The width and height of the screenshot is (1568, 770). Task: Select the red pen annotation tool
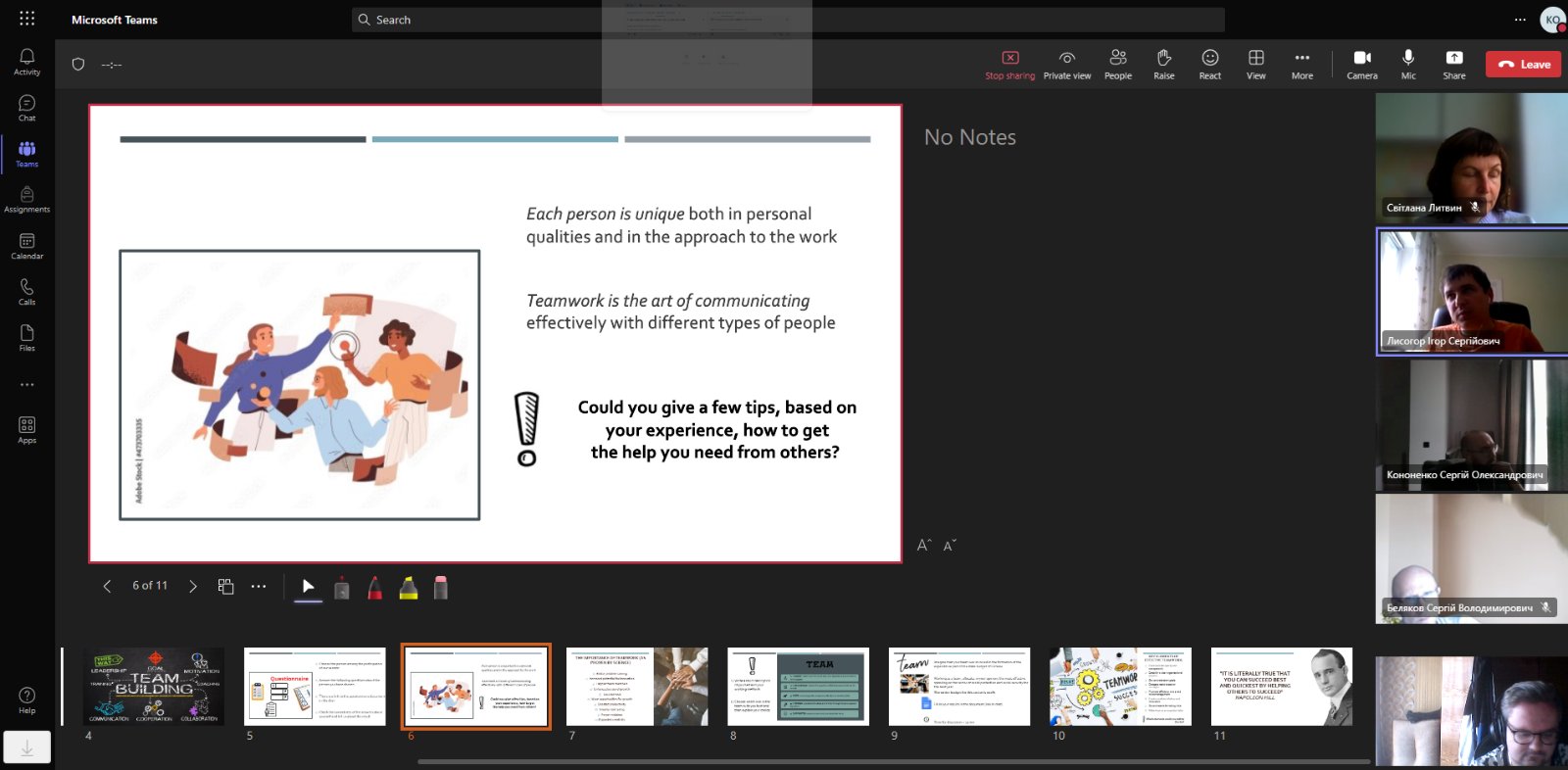(374, 587)
